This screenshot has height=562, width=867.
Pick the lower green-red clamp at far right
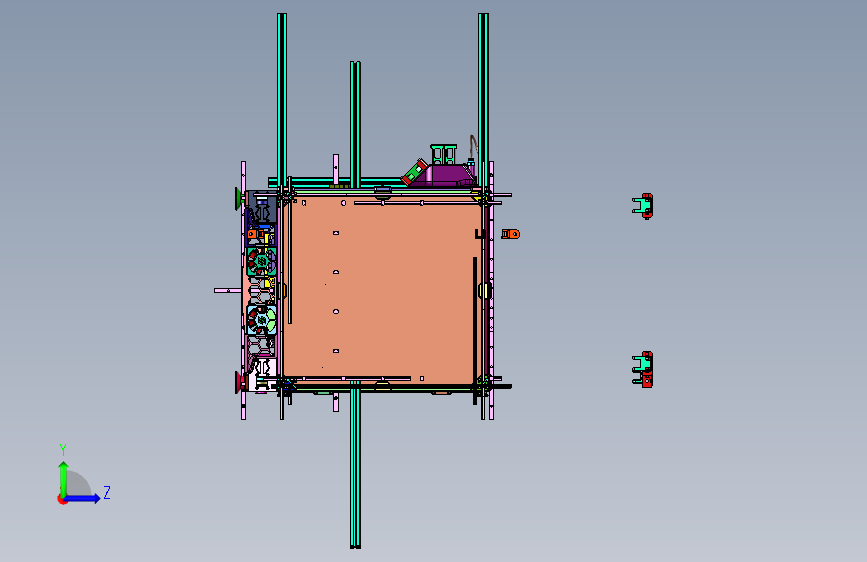pos(643,370)
